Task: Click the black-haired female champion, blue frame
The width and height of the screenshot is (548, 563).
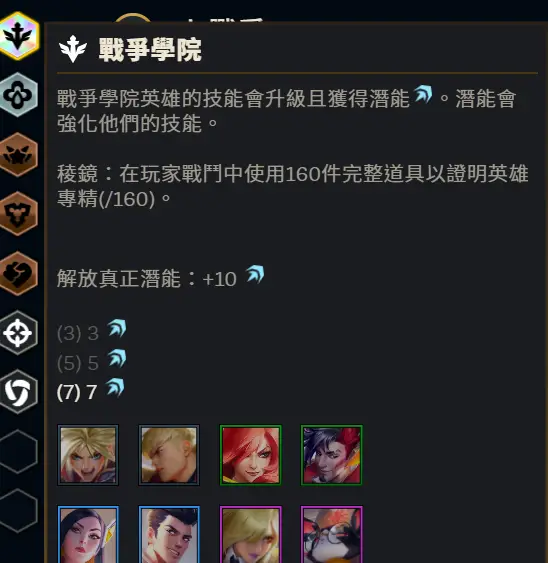Action: (x=88, y=534)
